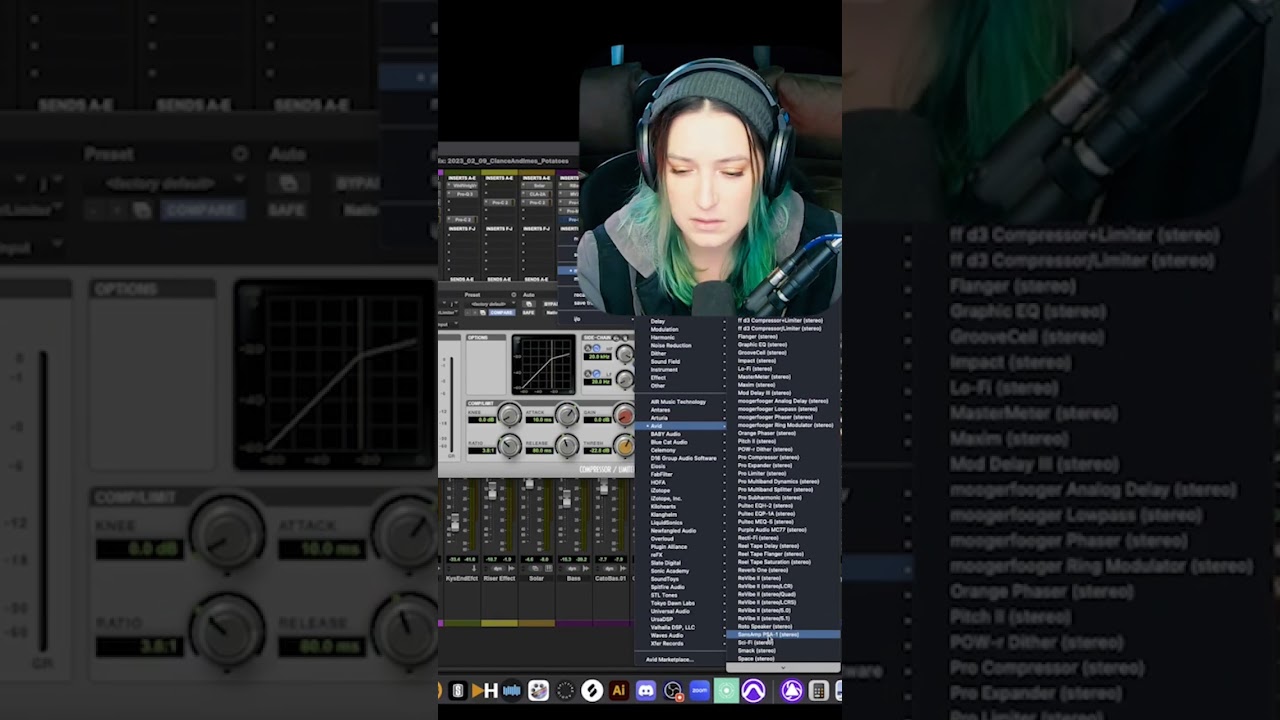1280x720 pixels.
Task: Click the dyn button on Bass track
Action: 572,569
